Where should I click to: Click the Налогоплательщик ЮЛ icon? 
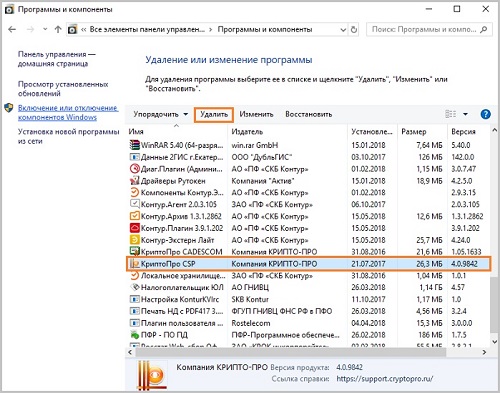point(134,287)
